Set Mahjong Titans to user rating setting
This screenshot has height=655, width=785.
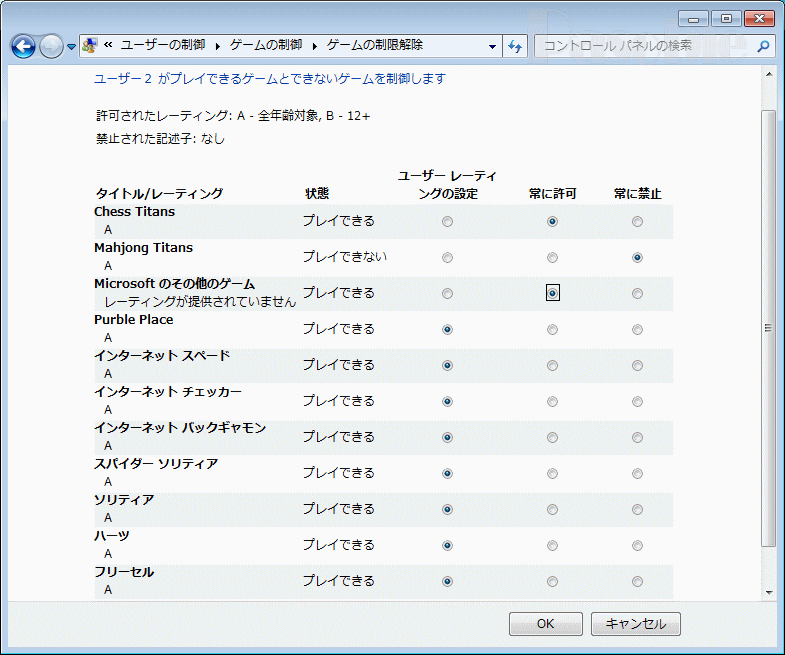click(x=448, y=257)
